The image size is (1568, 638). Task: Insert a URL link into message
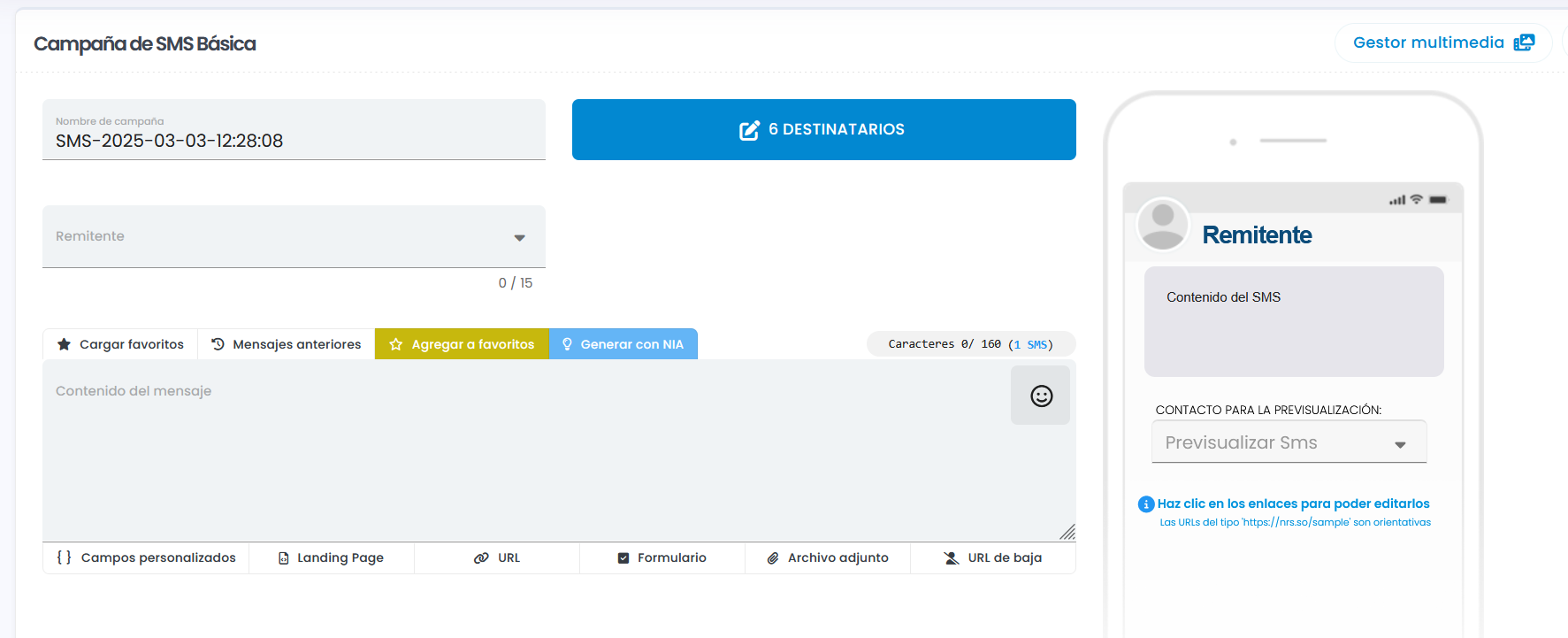coord(497,558)
